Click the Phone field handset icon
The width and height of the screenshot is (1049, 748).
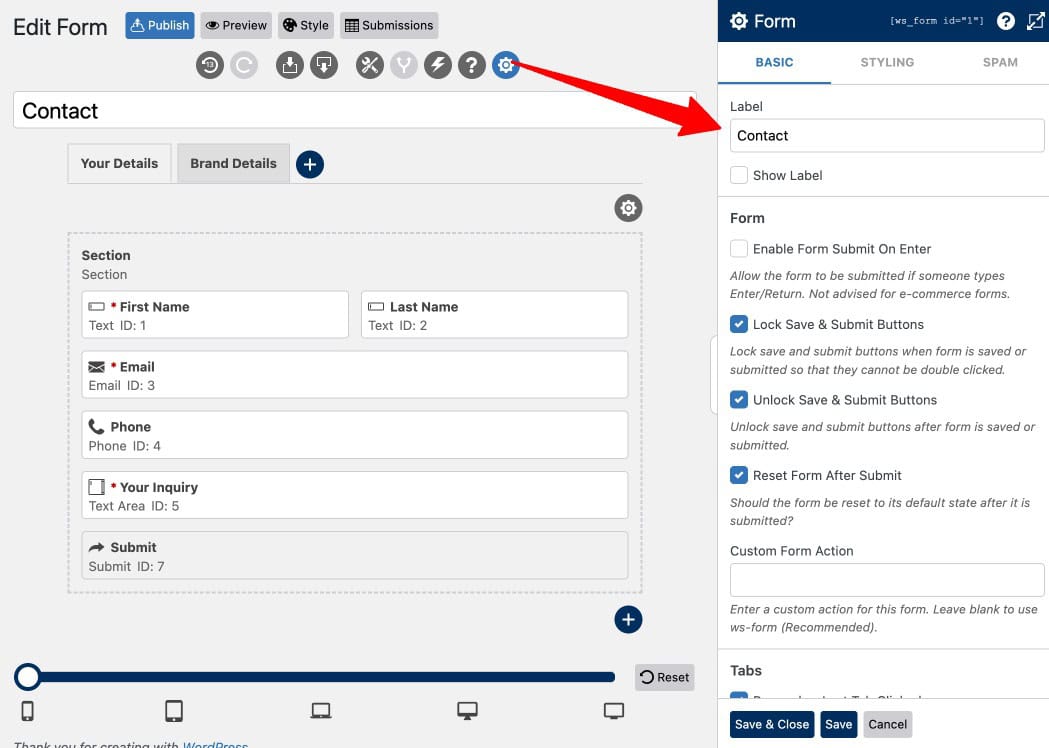click(x=96, y=426)
